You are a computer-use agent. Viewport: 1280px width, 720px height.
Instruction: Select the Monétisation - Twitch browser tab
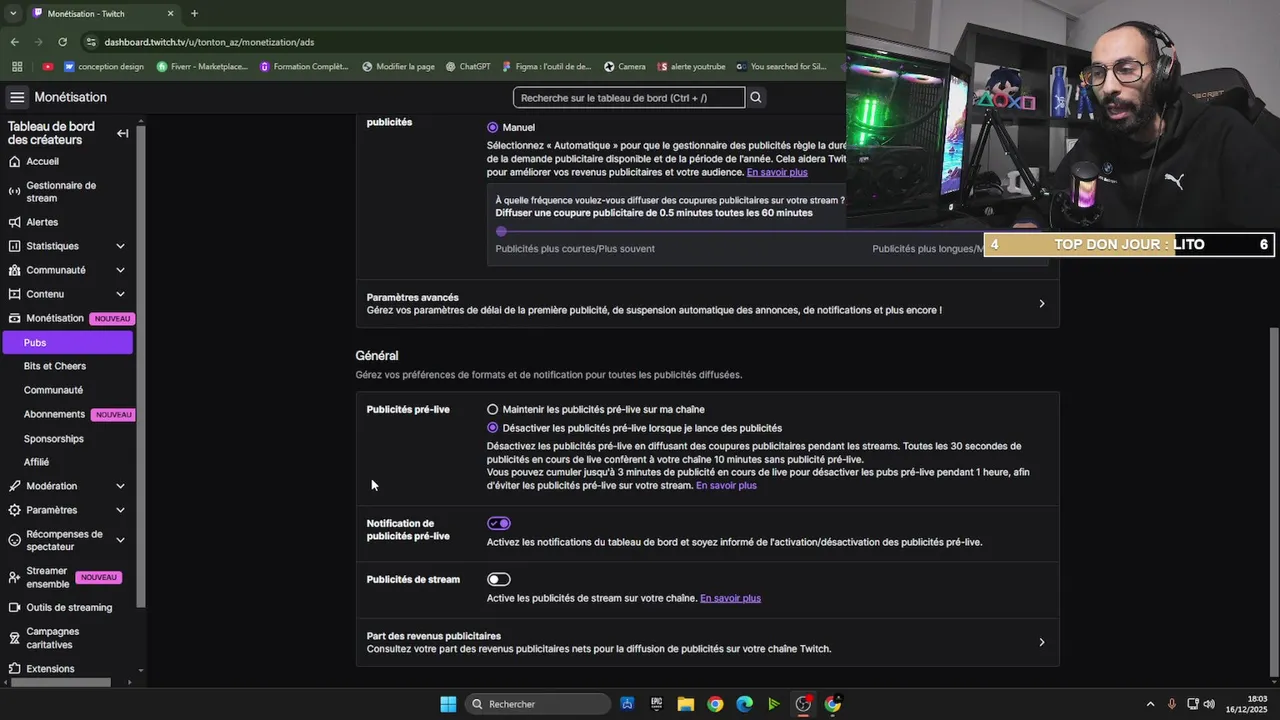pyautogui.click(x=103, y=13)
